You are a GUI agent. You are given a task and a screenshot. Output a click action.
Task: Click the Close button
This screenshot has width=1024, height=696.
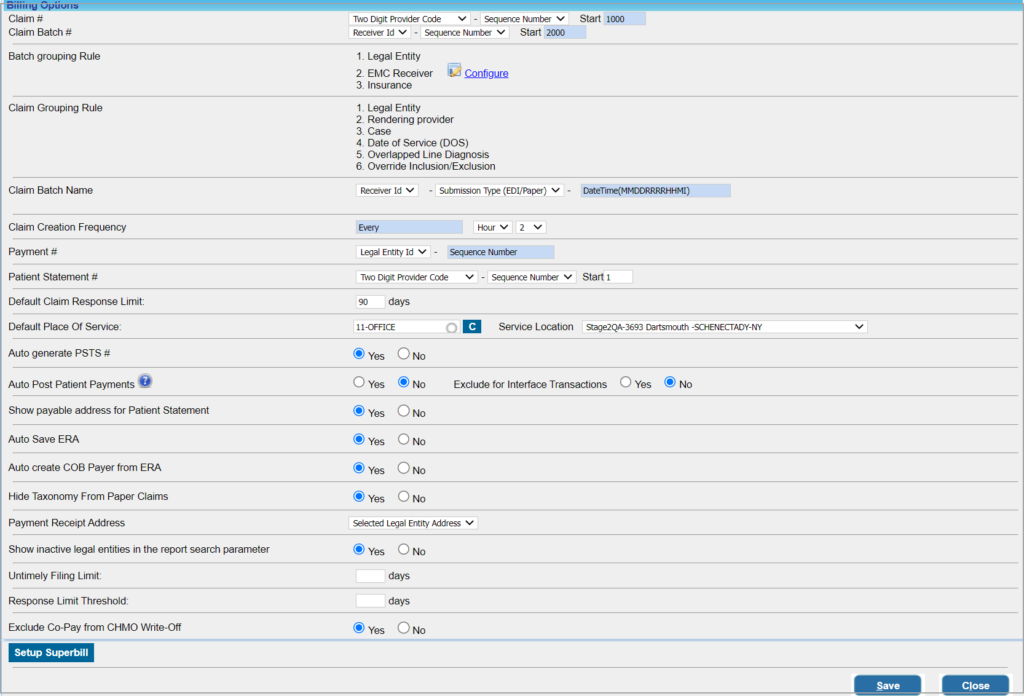coord(975,685)
